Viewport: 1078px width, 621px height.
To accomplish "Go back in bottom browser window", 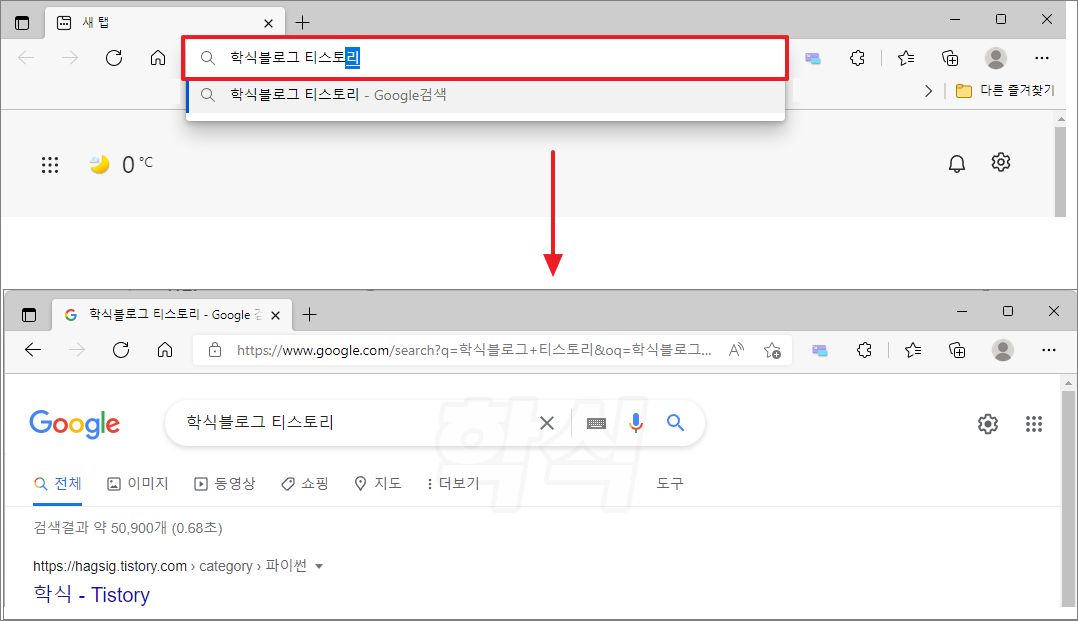I will pos(33,350).
